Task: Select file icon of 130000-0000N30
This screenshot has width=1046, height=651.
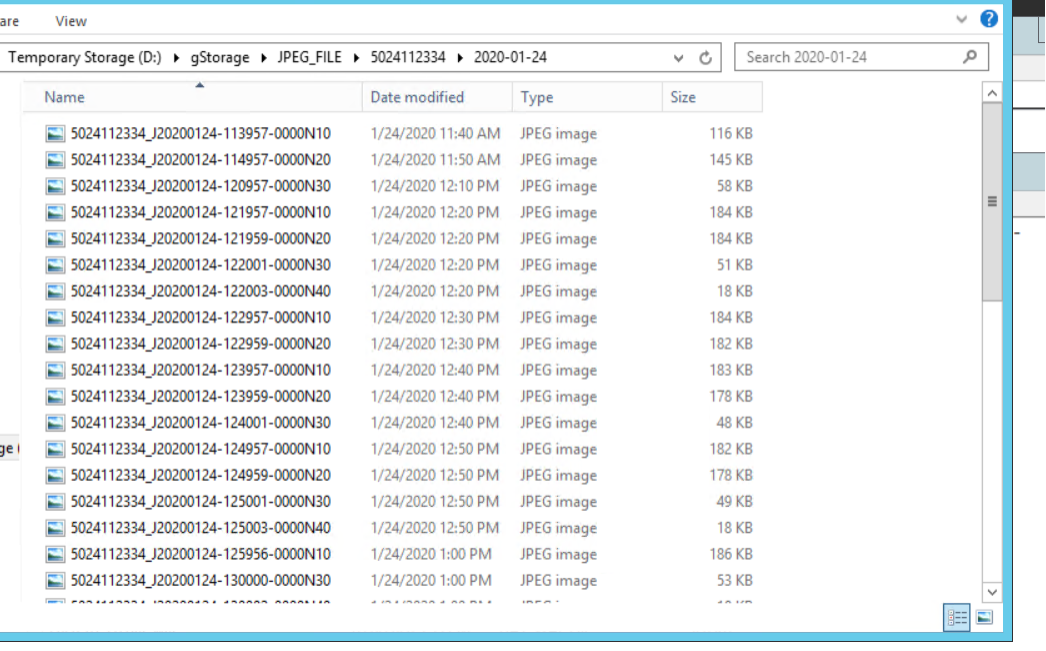Action: click(x=55, y=581)
